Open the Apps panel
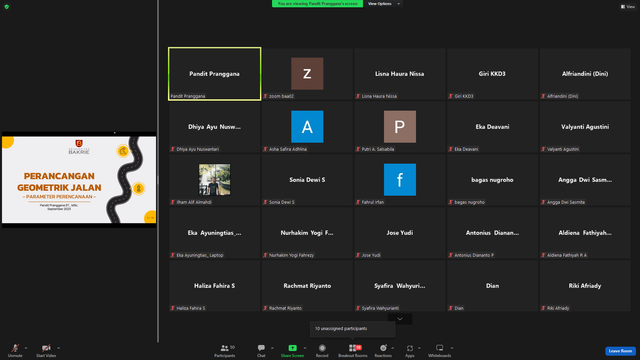 [x=410, y=350]
